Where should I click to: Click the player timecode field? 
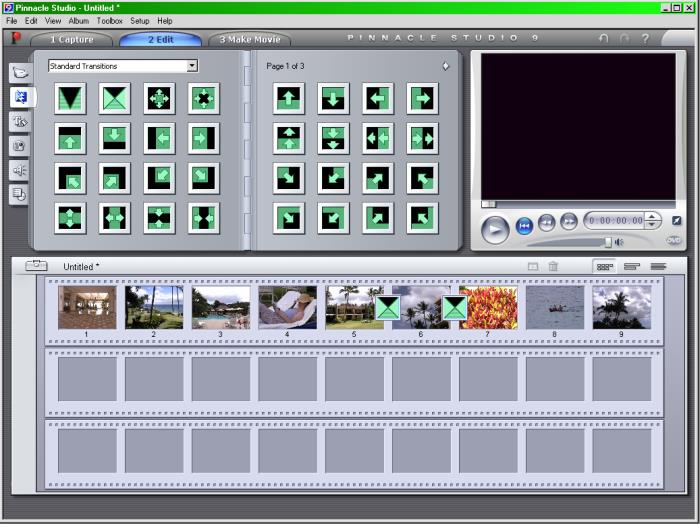(x=615, y=220)
